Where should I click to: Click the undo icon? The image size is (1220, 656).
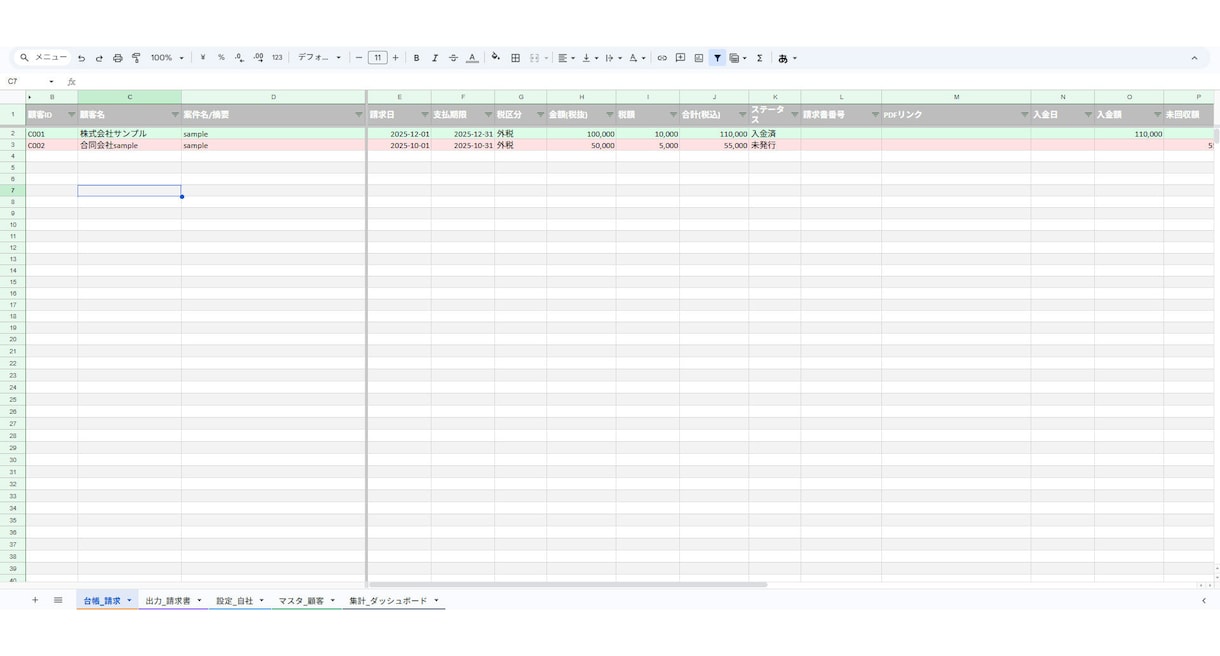pos(81,58)
